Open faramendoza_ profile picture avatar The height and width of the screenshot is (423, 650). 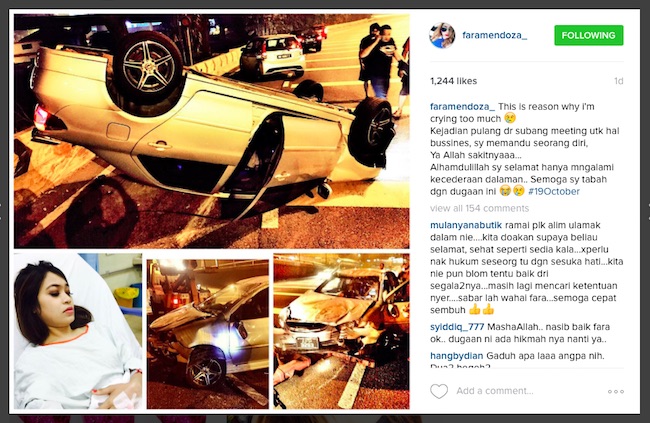coord(442,35)
